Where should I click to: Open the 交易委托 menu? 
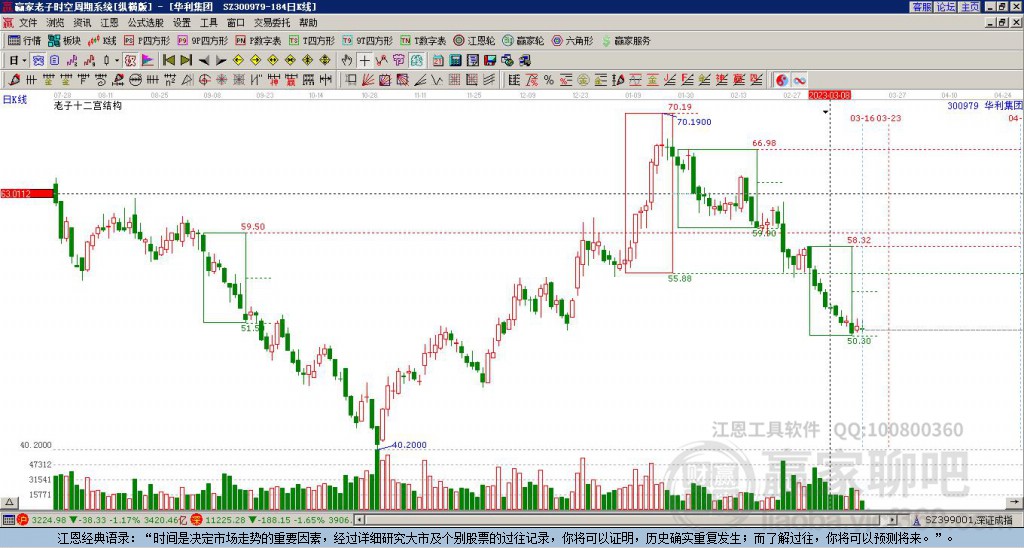point(272,23)
